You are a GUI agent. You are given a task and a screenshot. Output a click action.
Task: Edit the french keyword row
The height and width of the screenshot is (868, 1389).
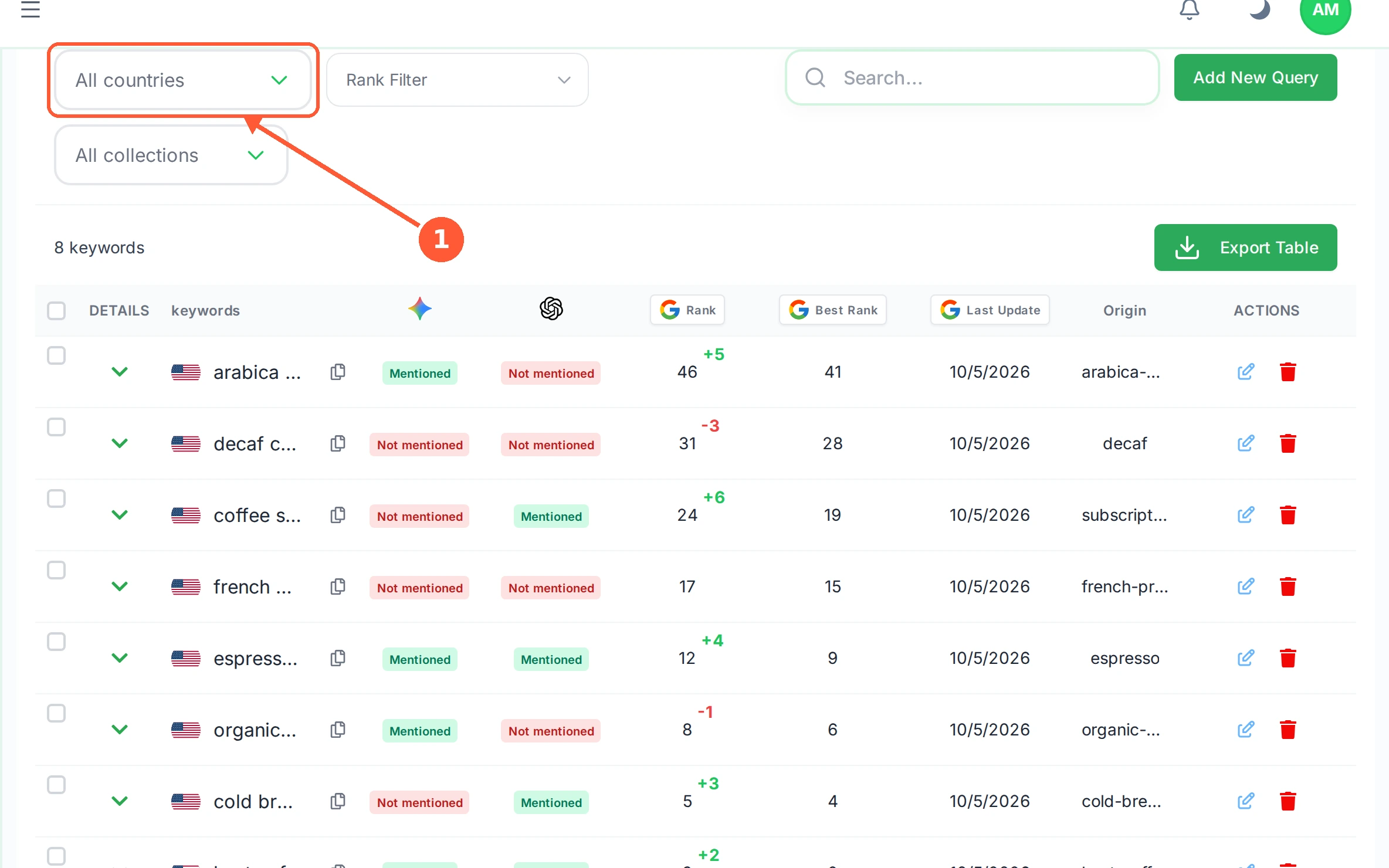[x=1246, y=586]
